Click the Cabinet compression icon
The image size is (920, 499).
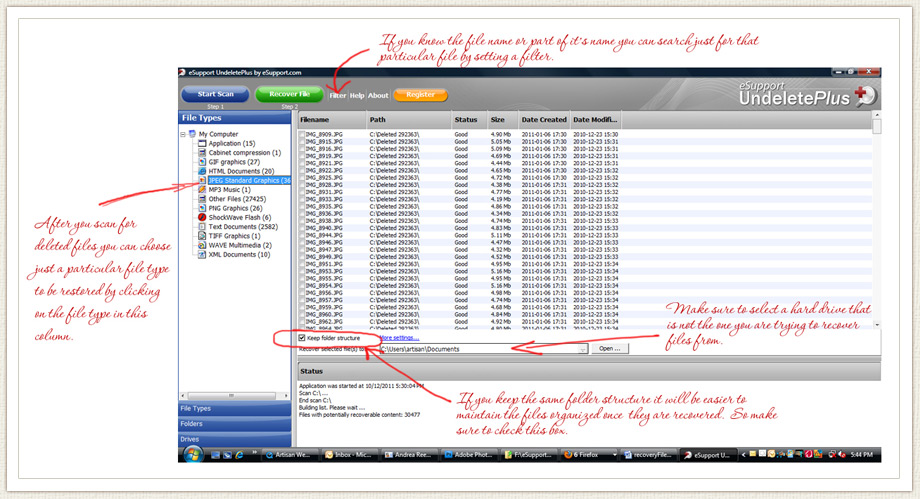pyautogui.click(x=202, y=153)
